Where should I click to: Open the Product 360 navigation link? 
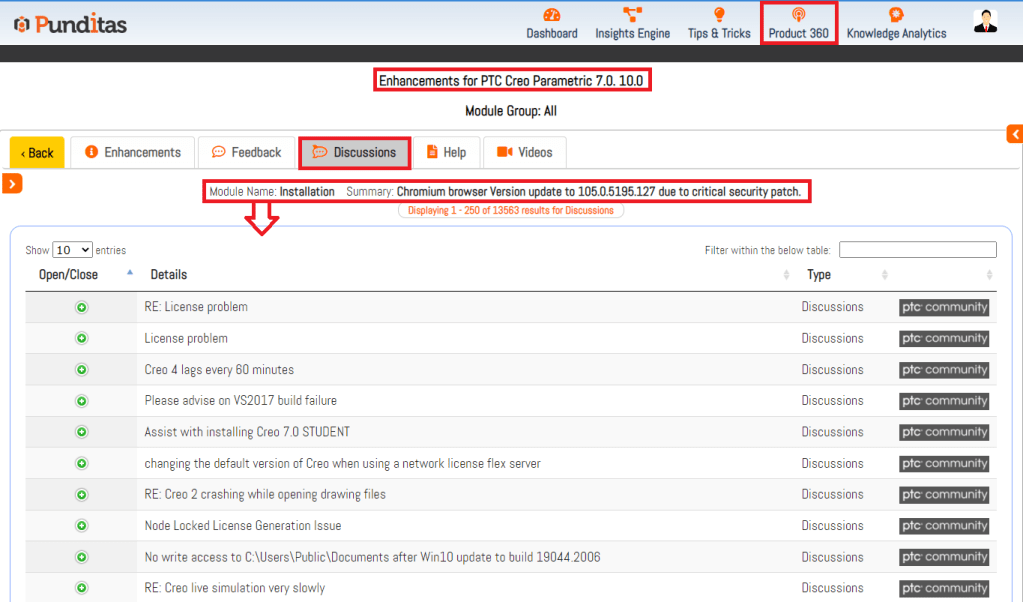coord(798,24)
